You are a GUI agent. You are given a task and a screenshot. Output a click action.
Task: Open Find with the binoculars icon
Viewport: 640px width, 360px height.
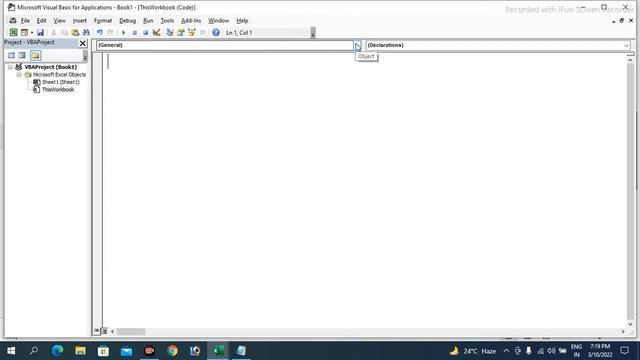click(x=86, y=32)
